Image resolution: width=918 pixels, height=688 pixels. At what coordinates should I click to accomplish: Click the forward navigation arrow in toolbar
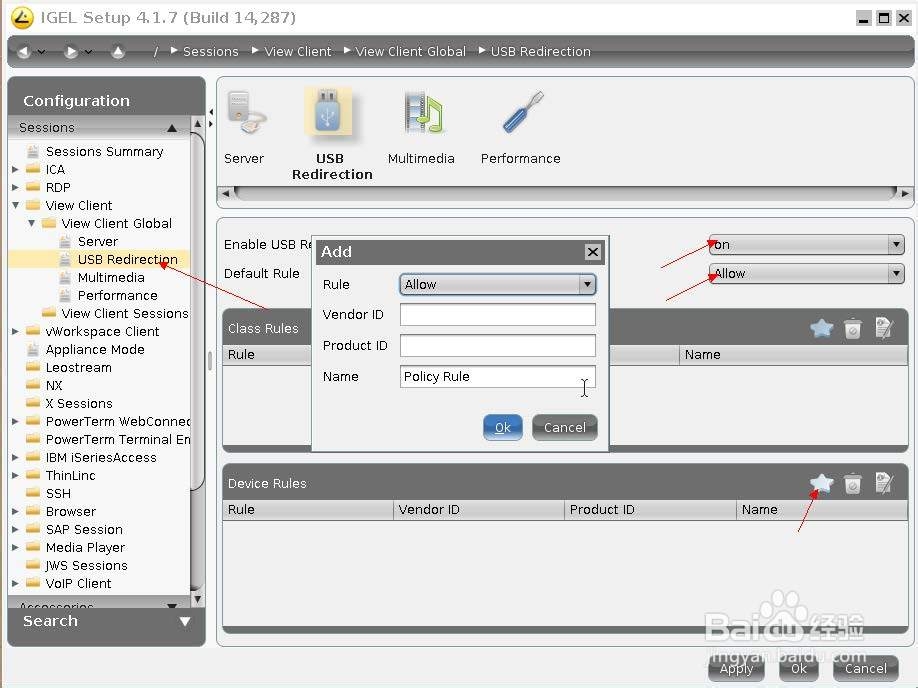[70, 52]
